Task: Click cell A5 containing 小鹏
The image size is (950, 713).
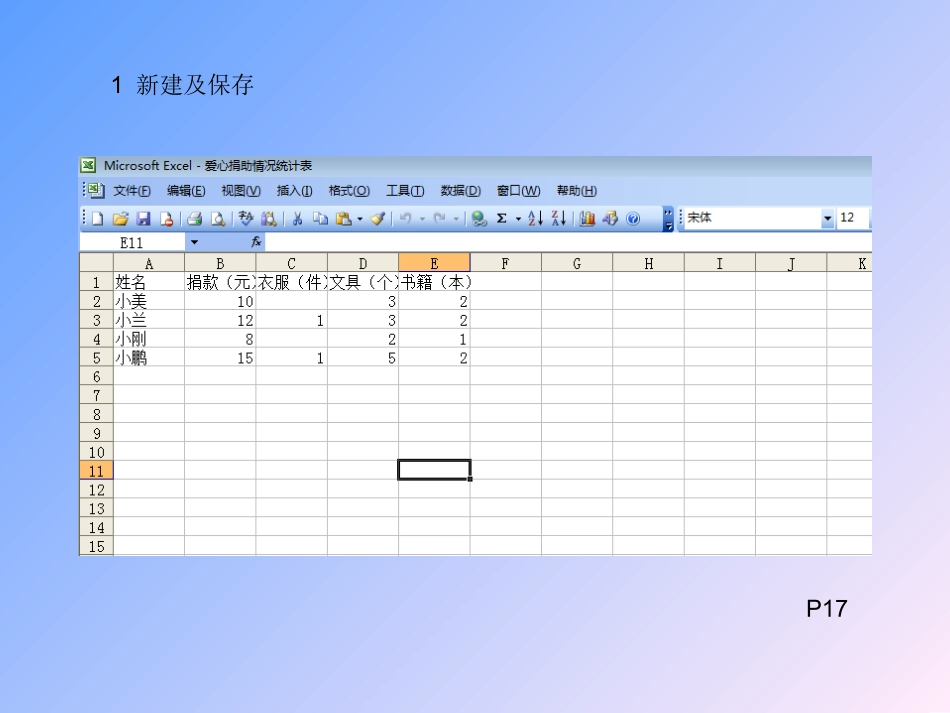Action: (x=149, y=357)
